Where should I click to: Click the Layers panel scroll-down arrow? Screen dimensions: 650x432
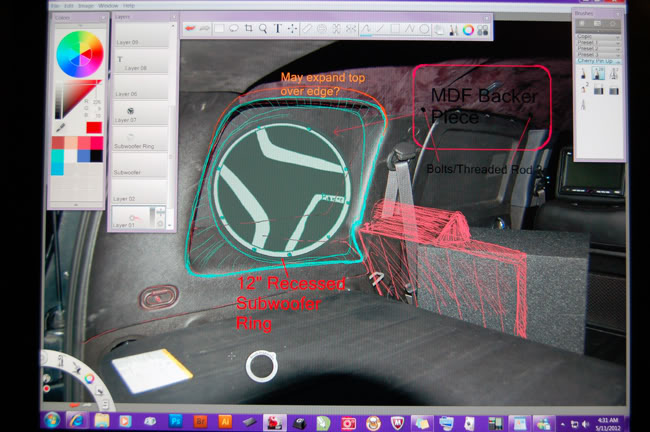pyautogui.click(x=170, y=226)
